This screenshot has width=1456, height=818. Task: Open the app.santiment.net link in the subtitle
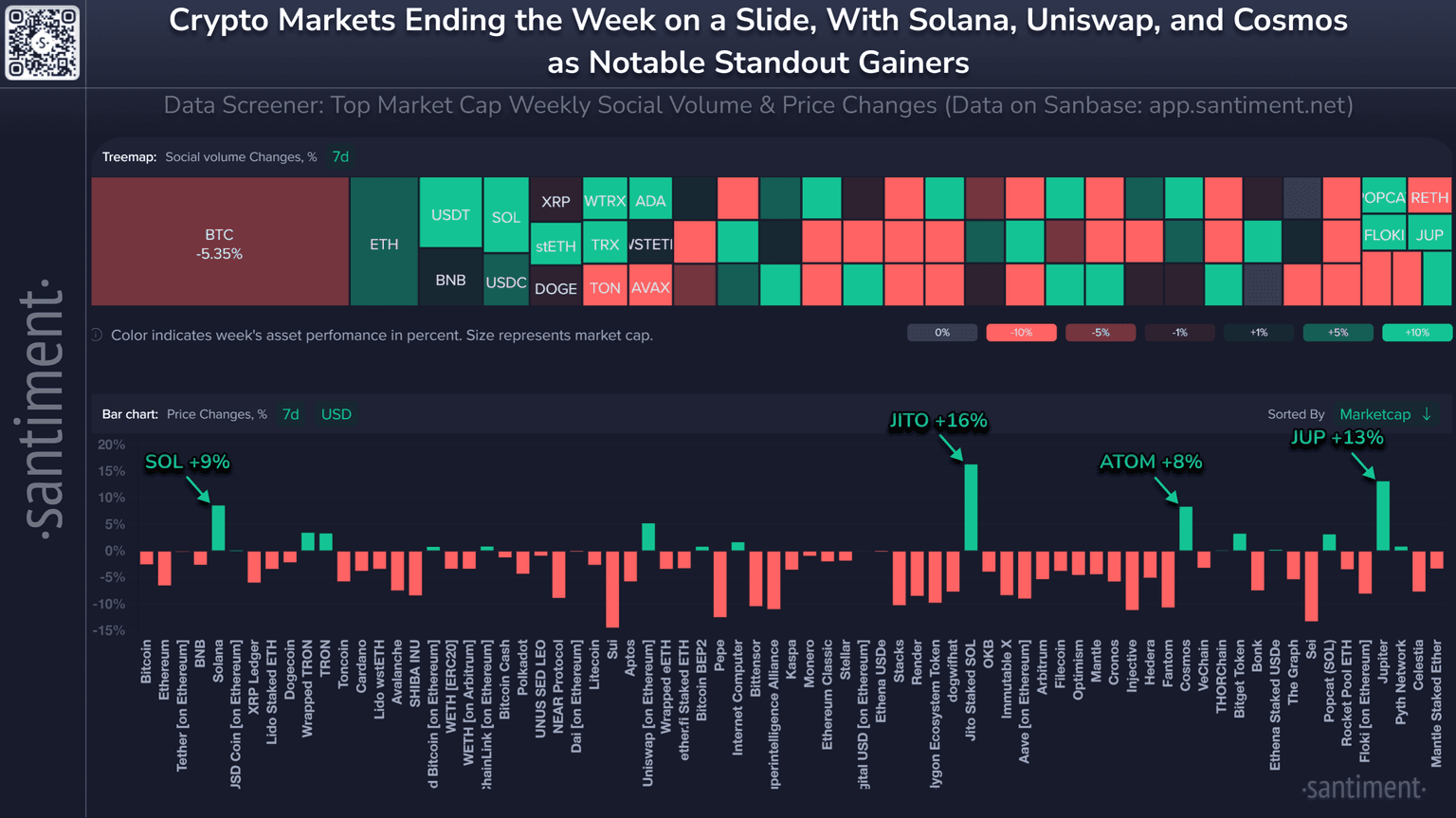(x=1250, y=105)
